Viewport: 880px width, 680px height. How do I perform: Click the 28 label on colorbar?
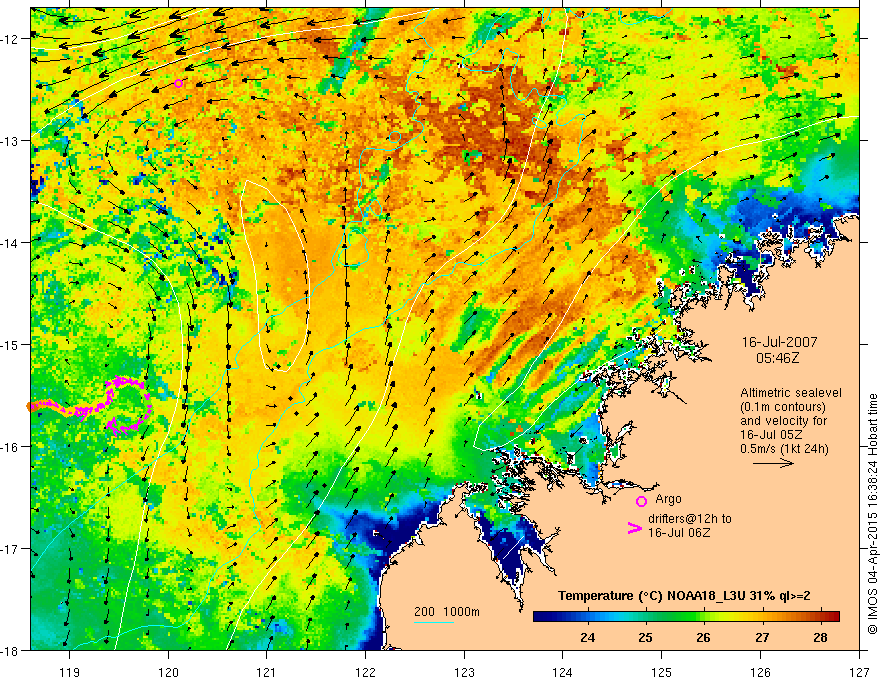point(820,637)
